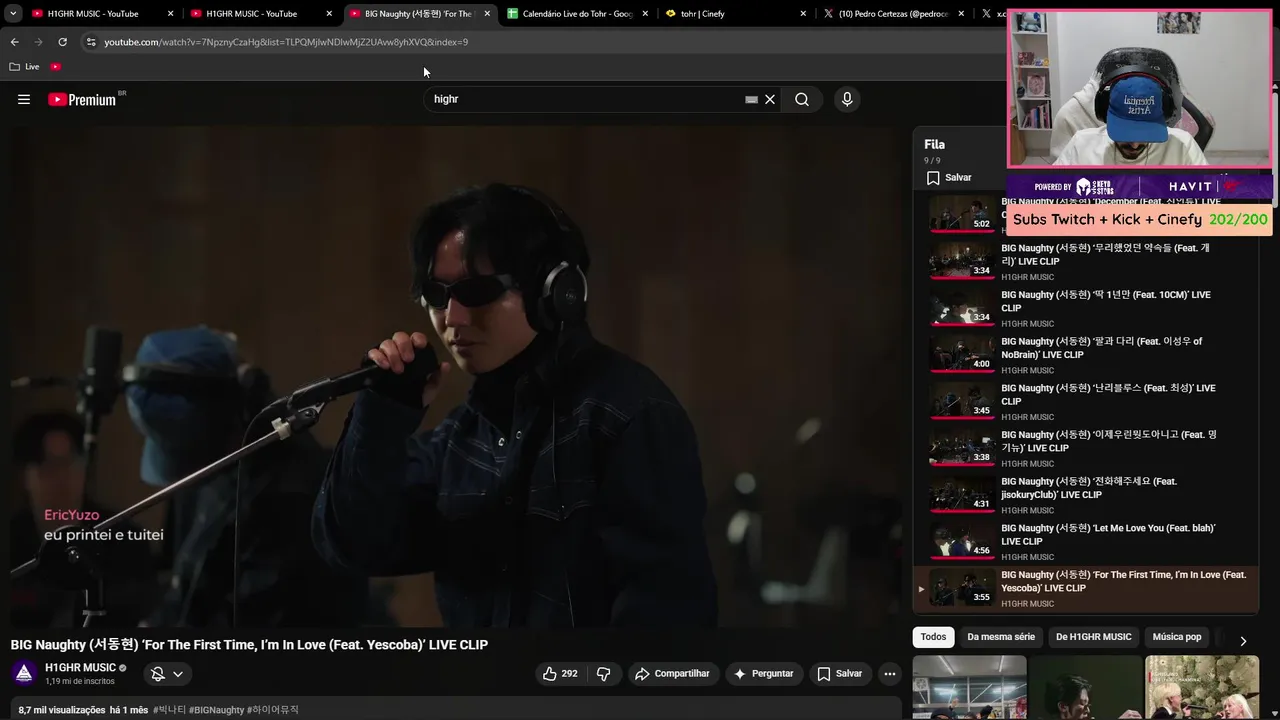Start voice search with microphone icon
This screenshot has width=1280, height=720.
(x=847, y=99)
